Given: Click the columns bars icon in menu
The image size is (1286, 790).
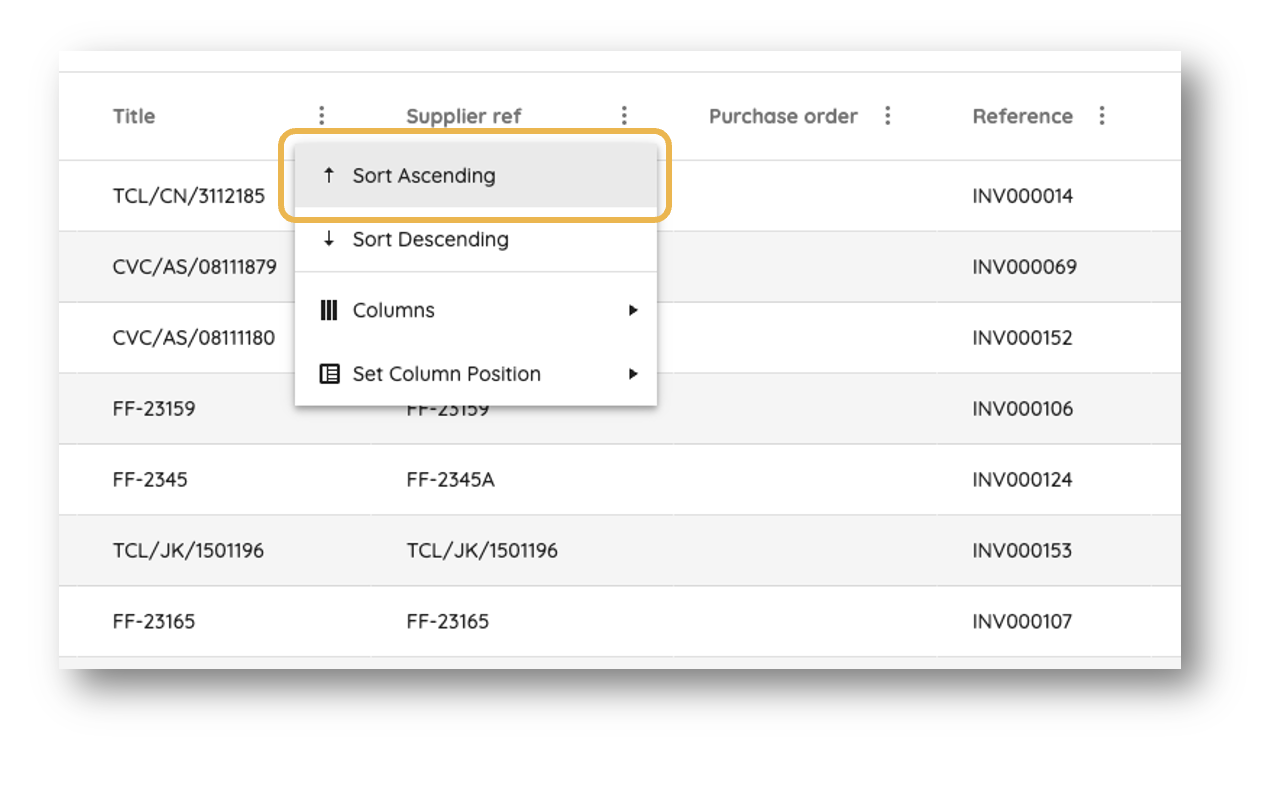Looking at the screenshot, I should tap(328, 310).
